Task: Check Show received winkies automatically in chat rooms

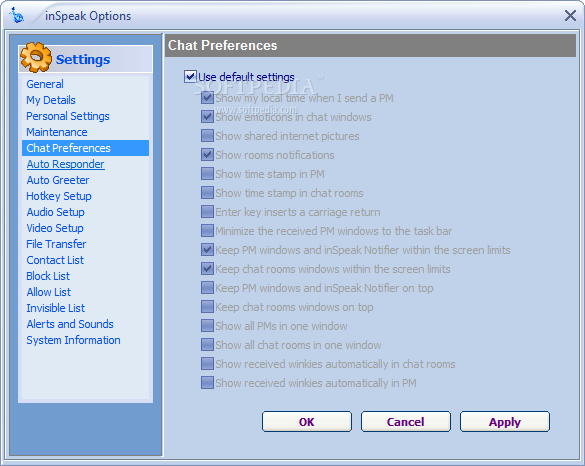Action: coord(207,364)
